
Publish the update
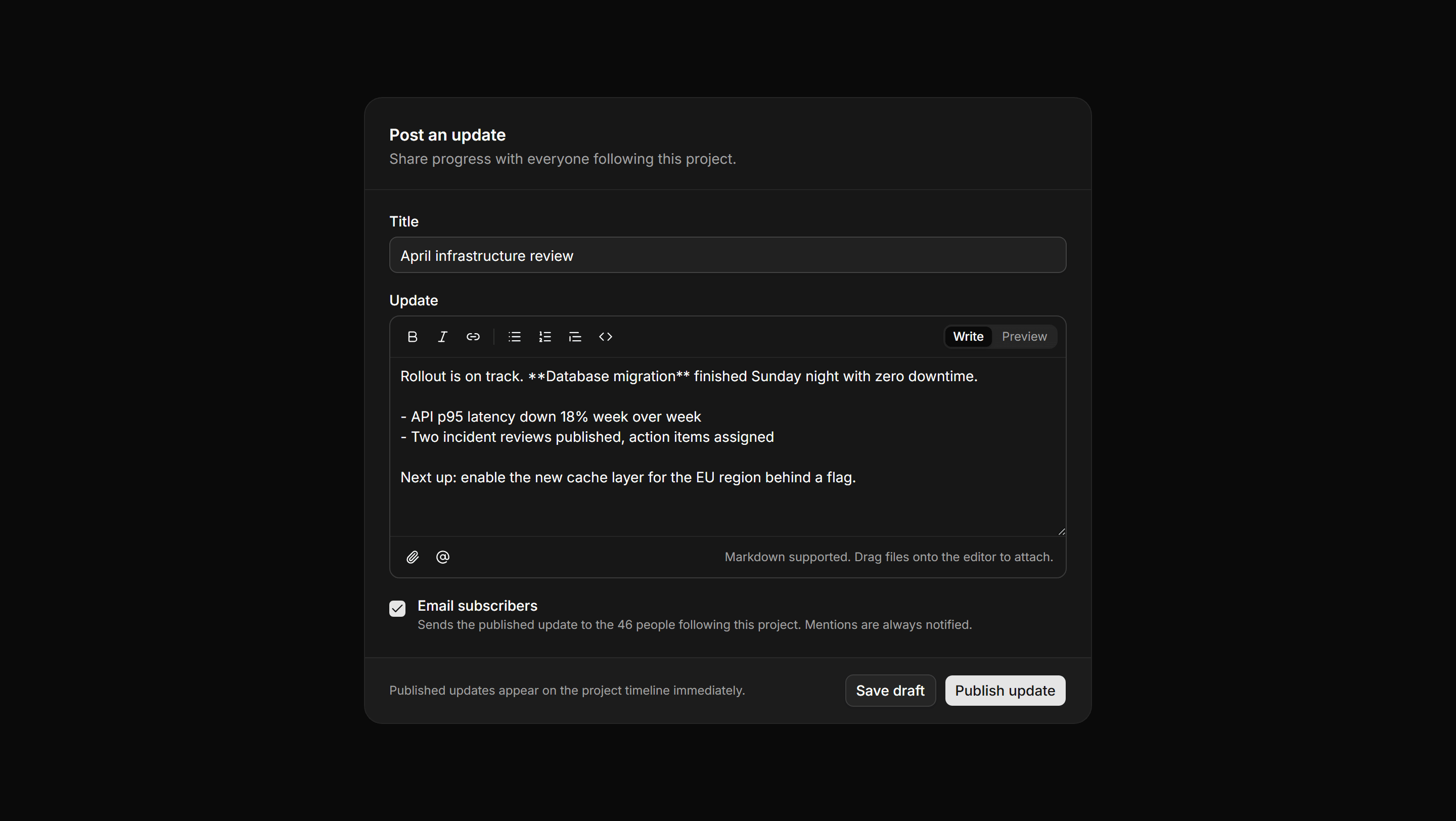(1005, 691)
